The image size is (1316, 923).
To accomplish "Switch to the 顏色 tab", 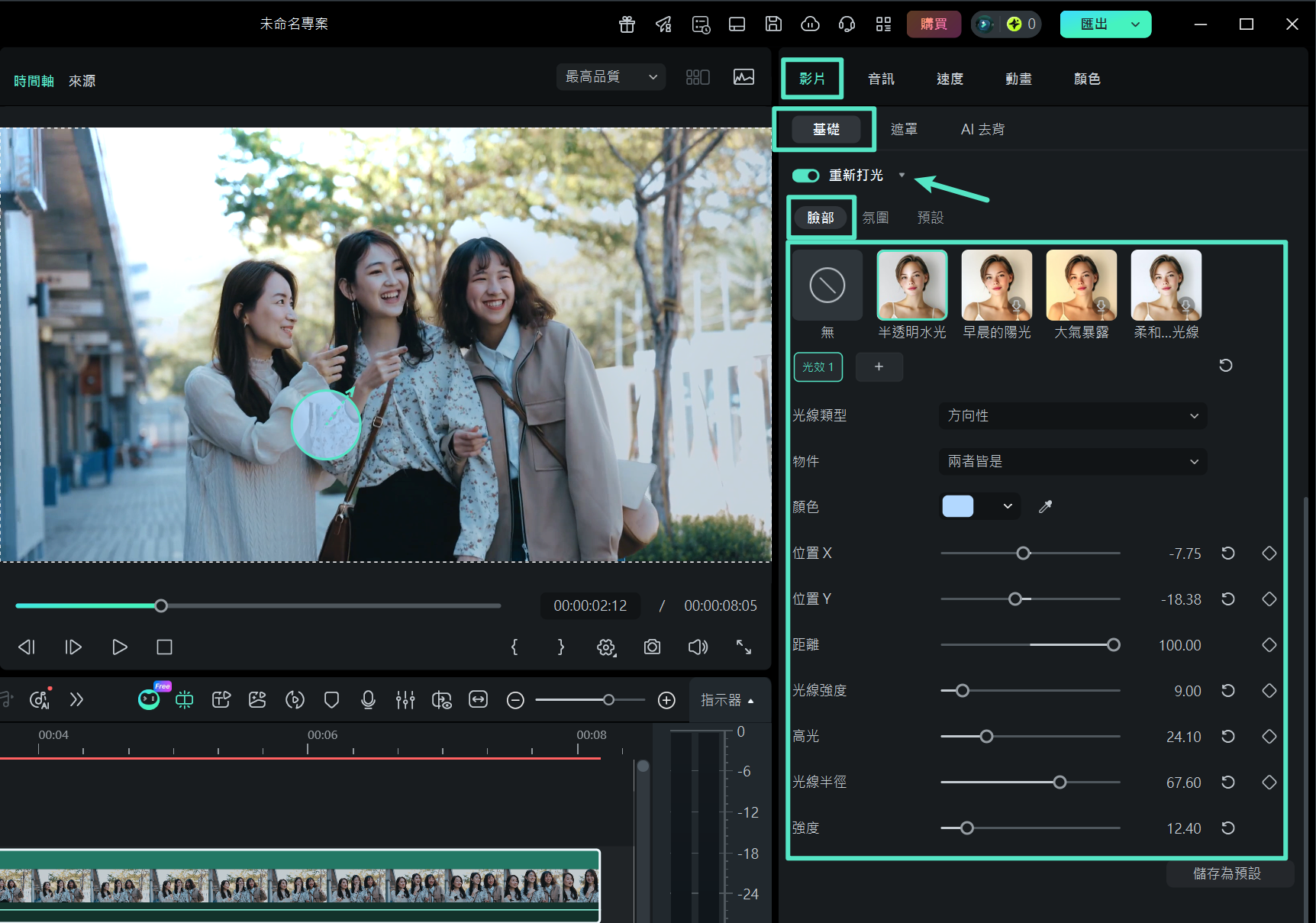I will pyautogui.click(x=1087, y=79).
